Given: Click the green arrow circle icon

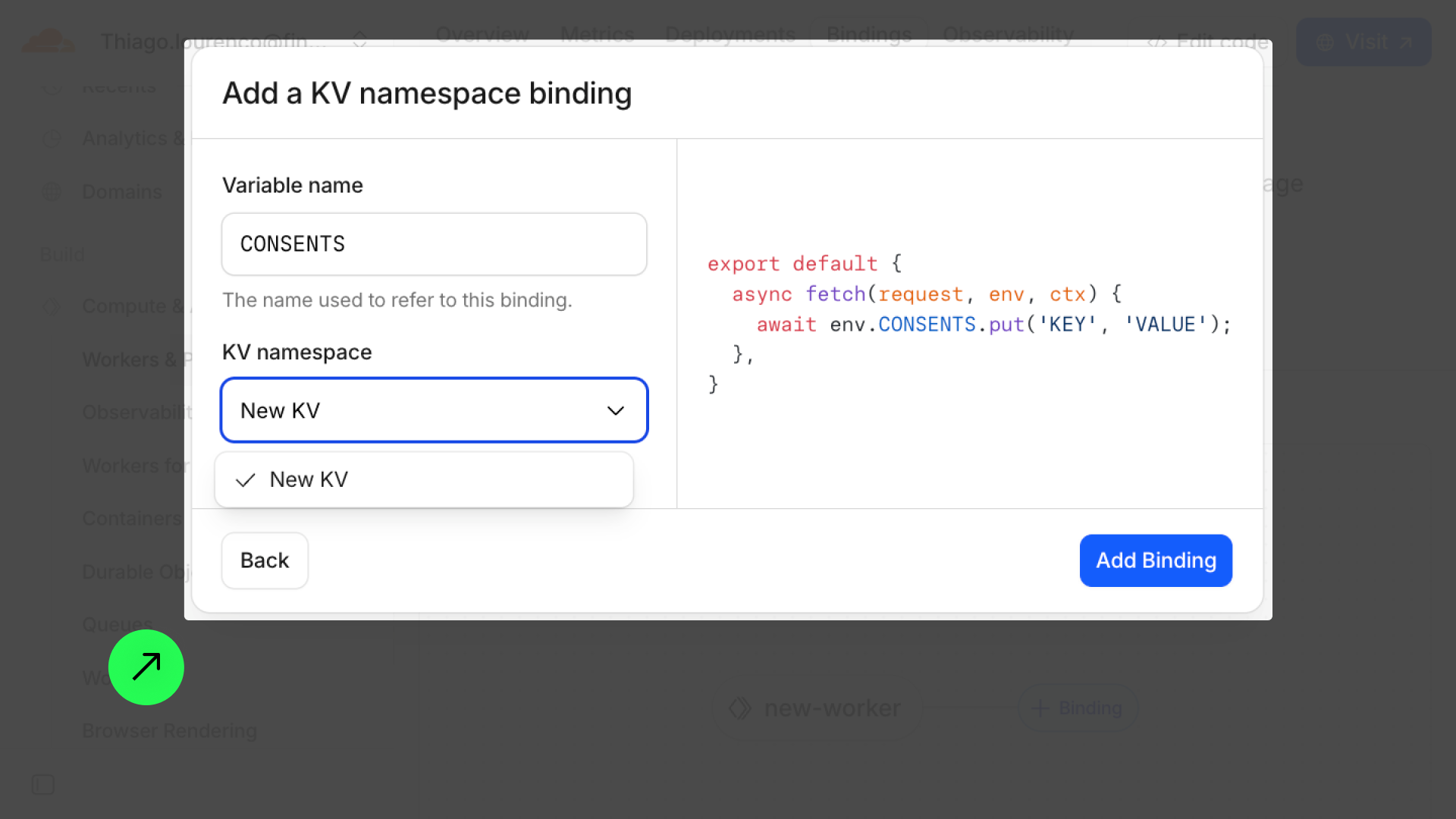Looking at the screenshot, I should click(146, 667).
